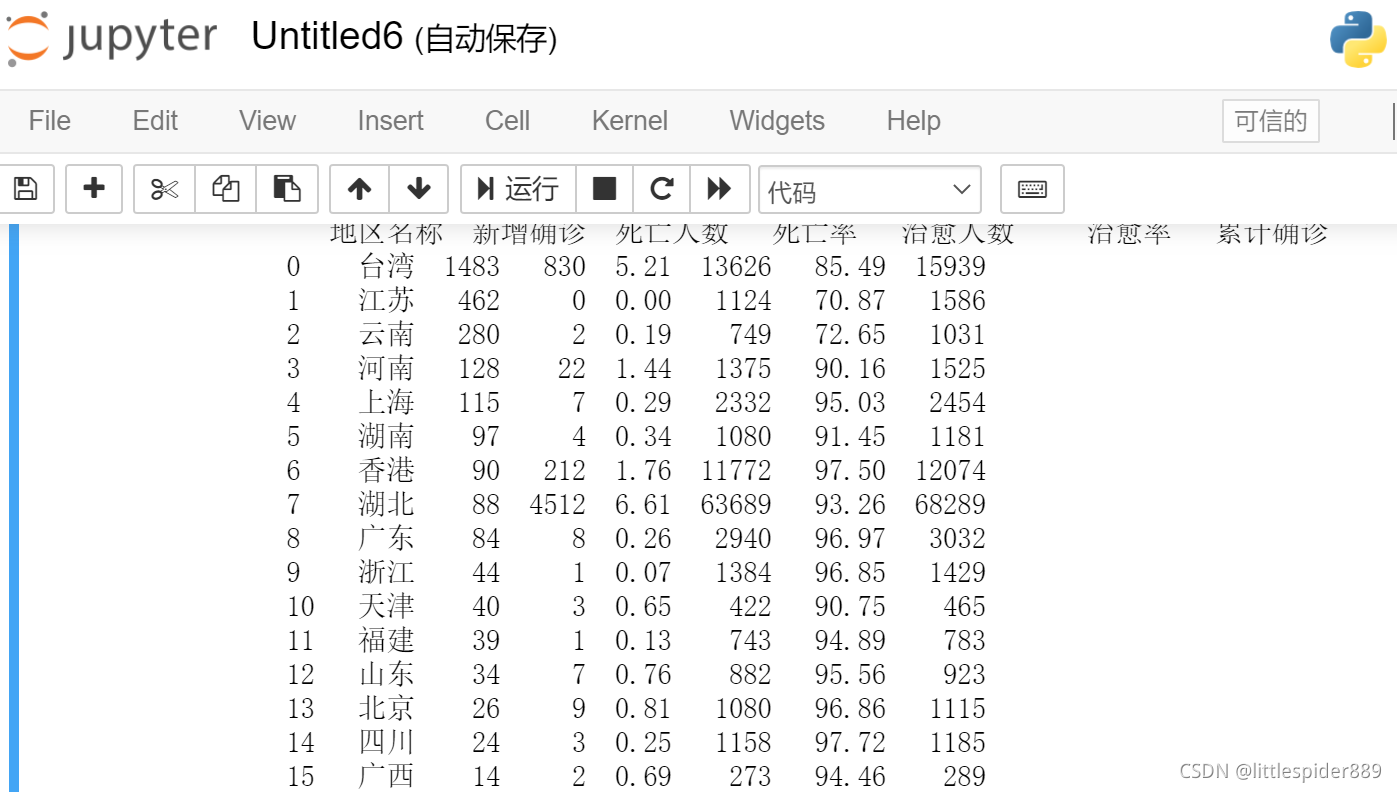Image resolution: width=1397 pixels, height=792 pixels.
Task: Restart the kernel
Action: tap(660, 189)
